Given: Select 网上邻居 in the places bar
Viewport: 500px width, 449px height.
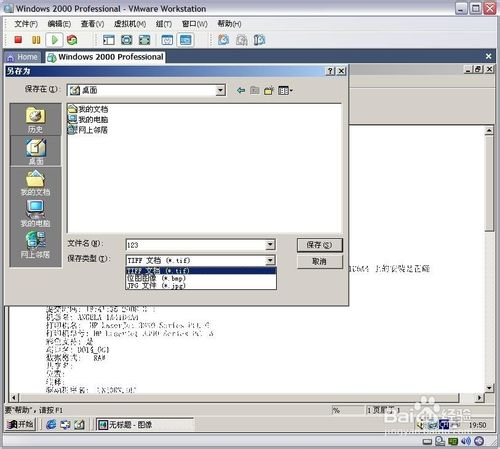Looking at the screenshot, I should click(35, 245).
